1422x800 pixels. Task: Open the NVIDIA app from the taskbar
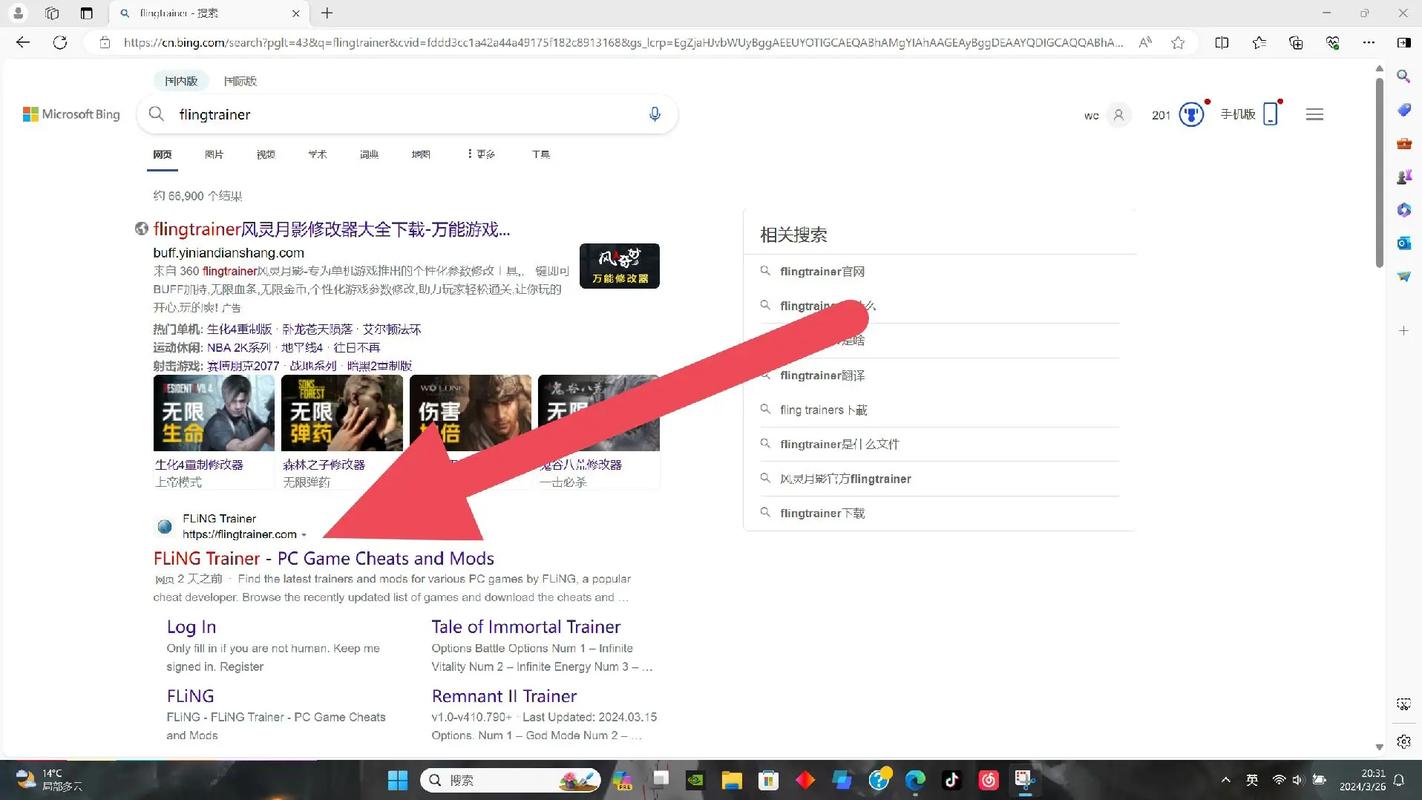pyautogui.click(x=695, y=780)
